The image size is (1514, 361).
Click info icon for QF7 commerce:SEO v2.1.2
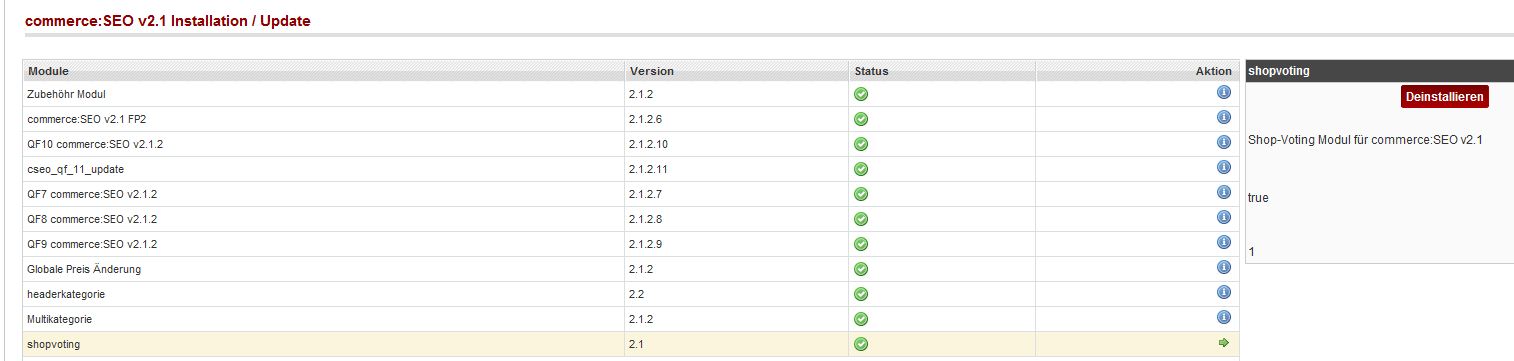click(1223, 192)
